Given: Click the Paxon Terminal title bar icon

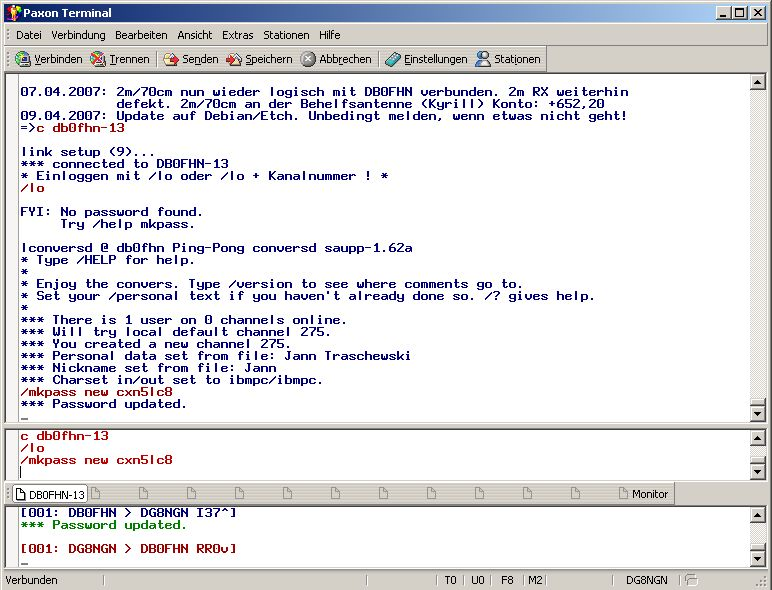Looking at the screenshot, I should tap(12, 13).
